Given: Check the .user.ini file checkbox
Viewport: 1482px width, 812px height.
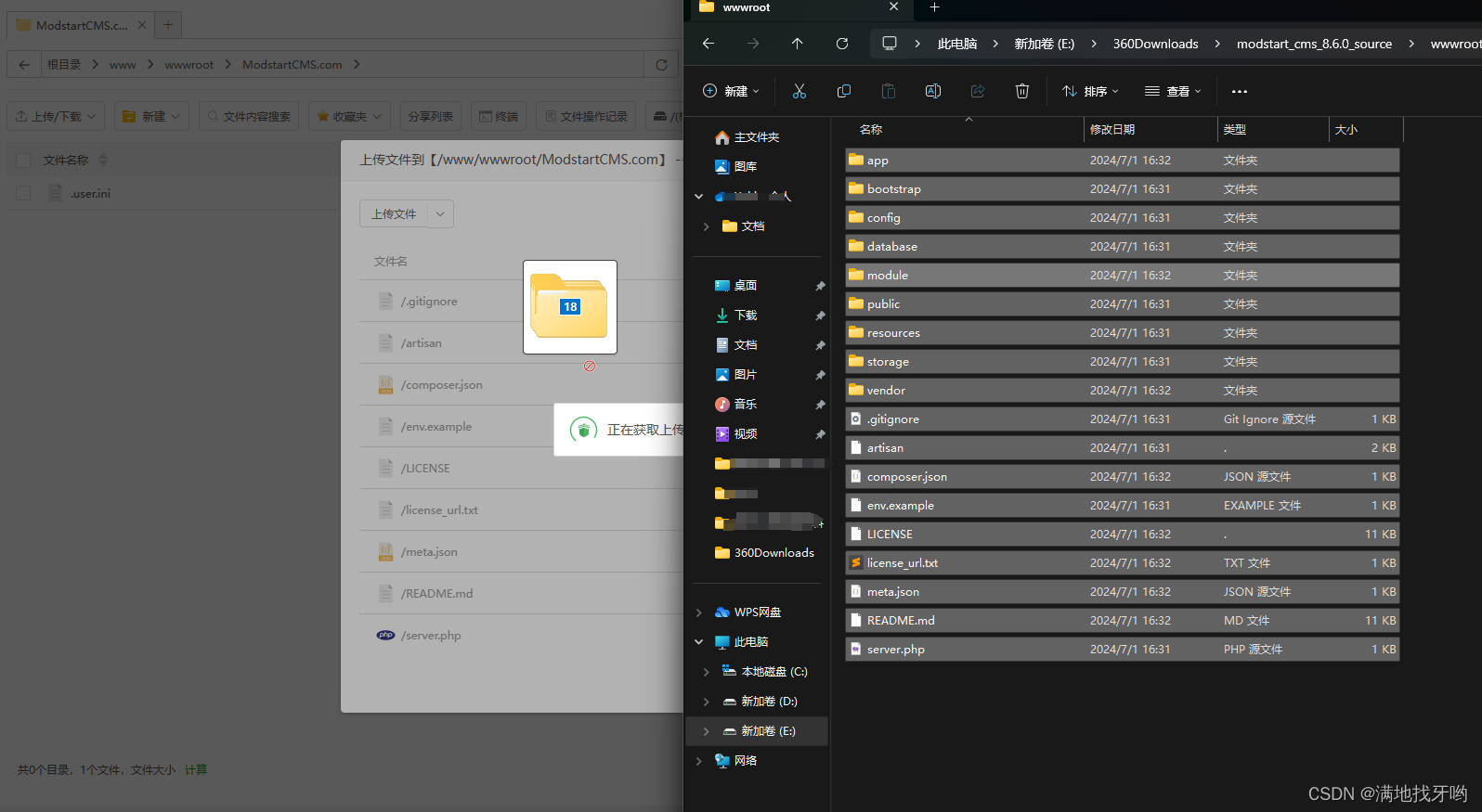Looking at the screenshot, I should pyautogui.click(x=24, y=193).
